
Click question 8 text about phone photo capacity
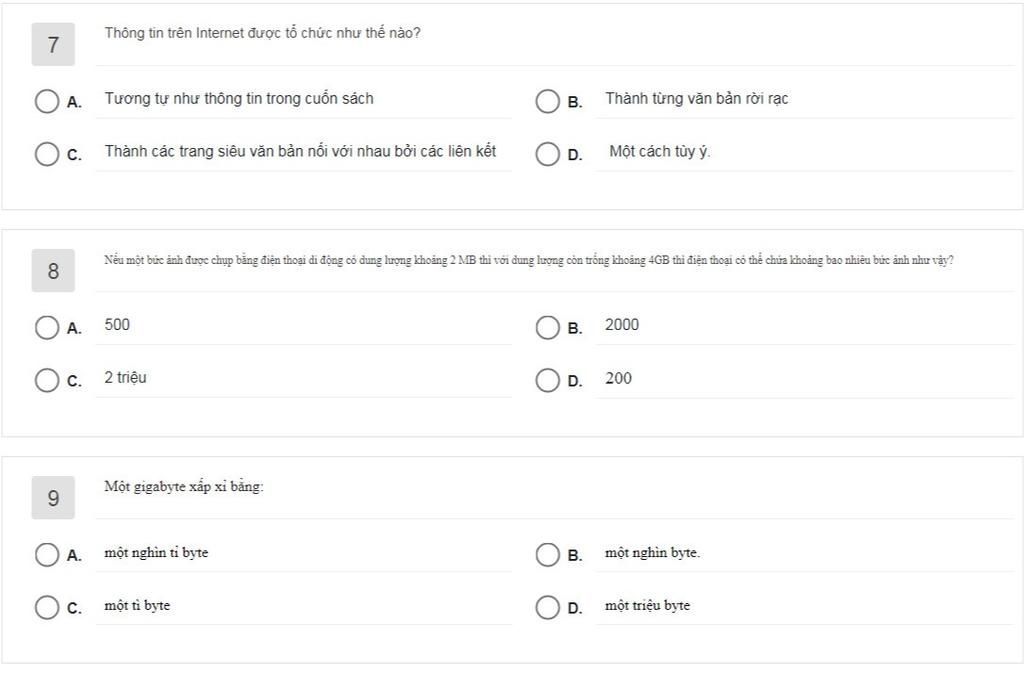[528, 260]
